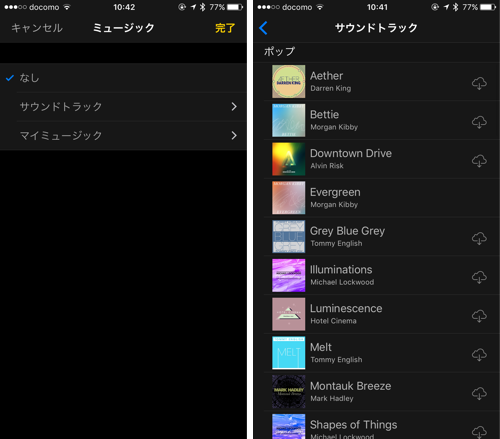Download the Aether track via cloud icon
Viewport: 500px width, 439px height.
pos(479,83)
